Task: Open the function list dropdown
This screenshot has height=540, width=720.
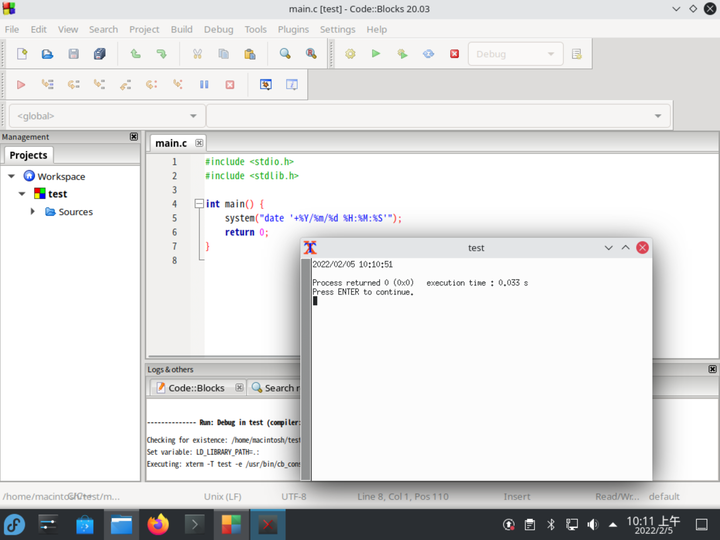Action: click(438, 116)
